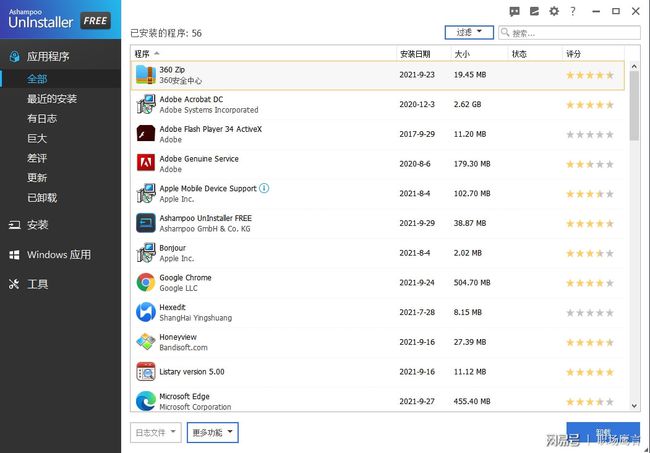Click the Google Chrome icon
Screen dimensions: 650x453
tap(146, 282)
